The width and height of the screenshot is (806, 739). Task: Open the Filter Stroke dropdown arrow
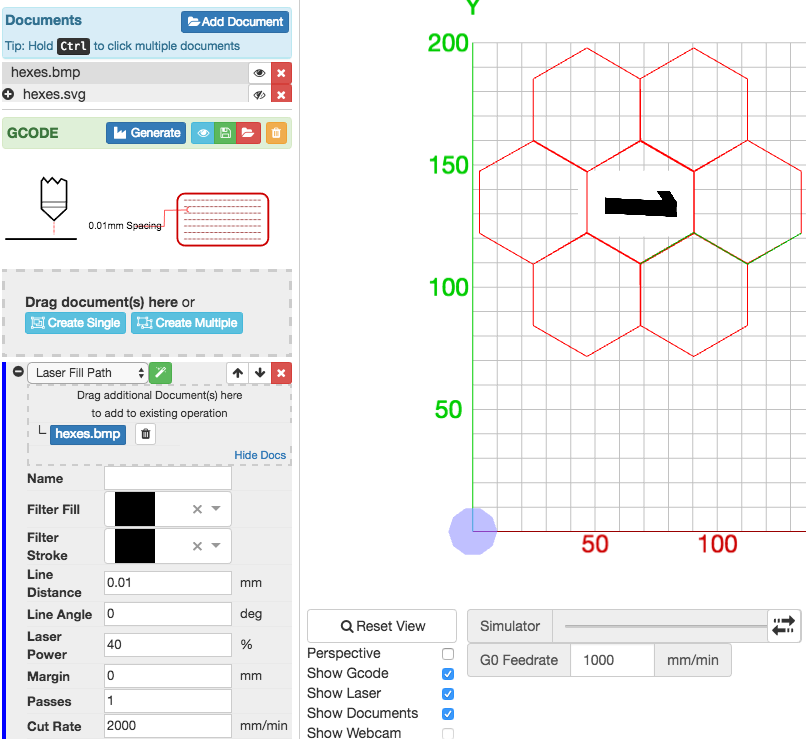pos(216,546)
